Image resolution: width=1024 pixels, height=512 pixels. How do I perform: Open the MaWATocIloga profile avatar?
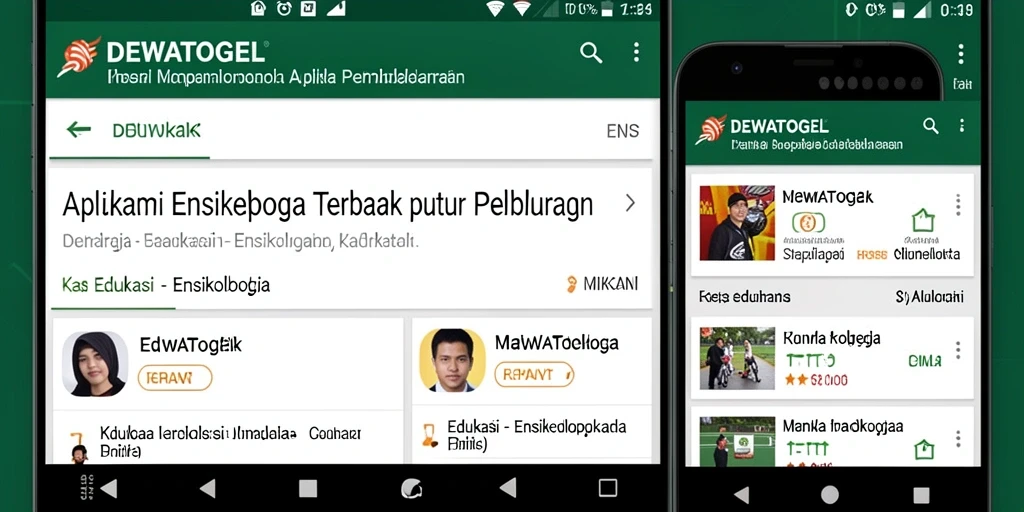point(453,360)
